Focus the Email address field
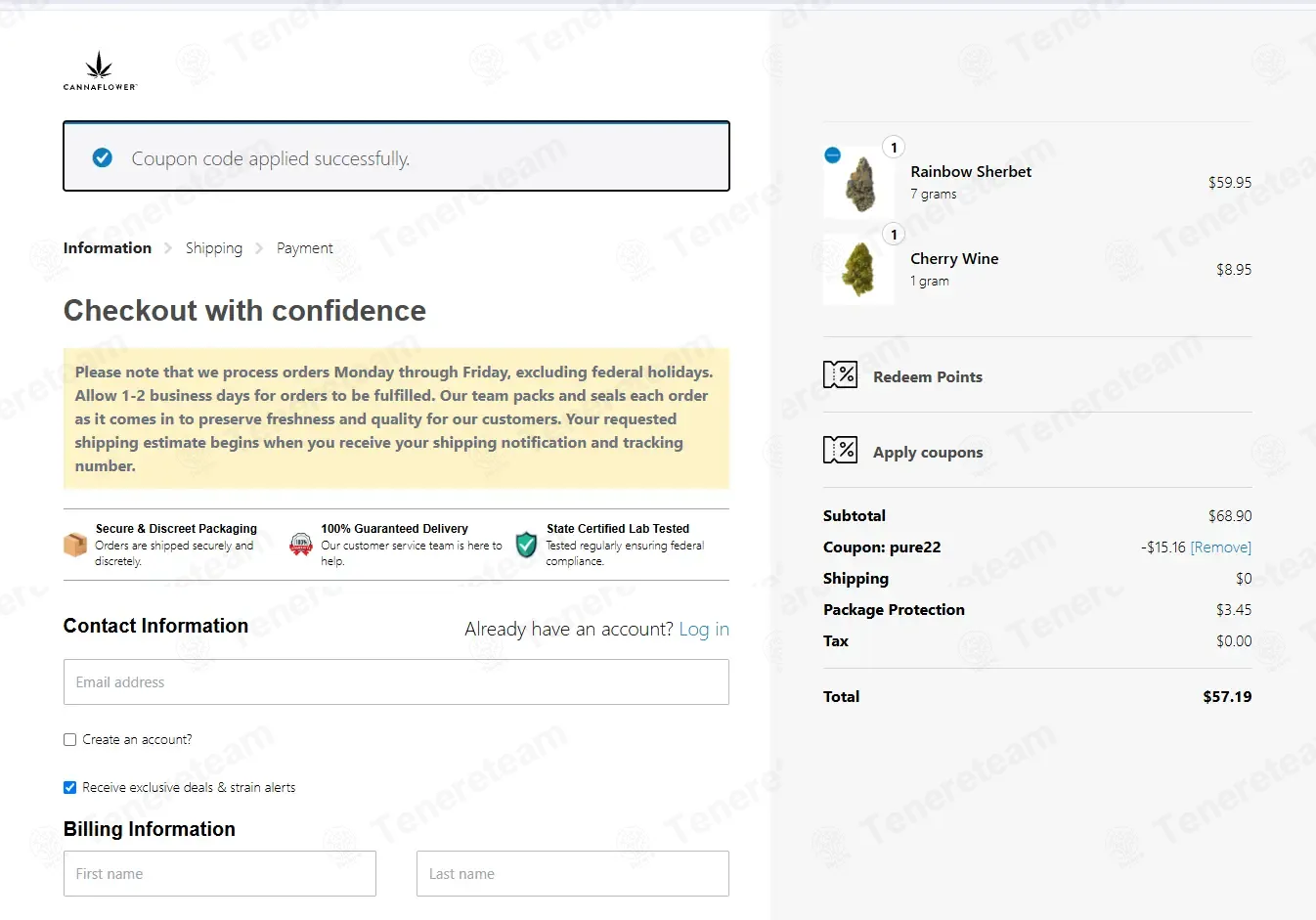 click(396, 682)
